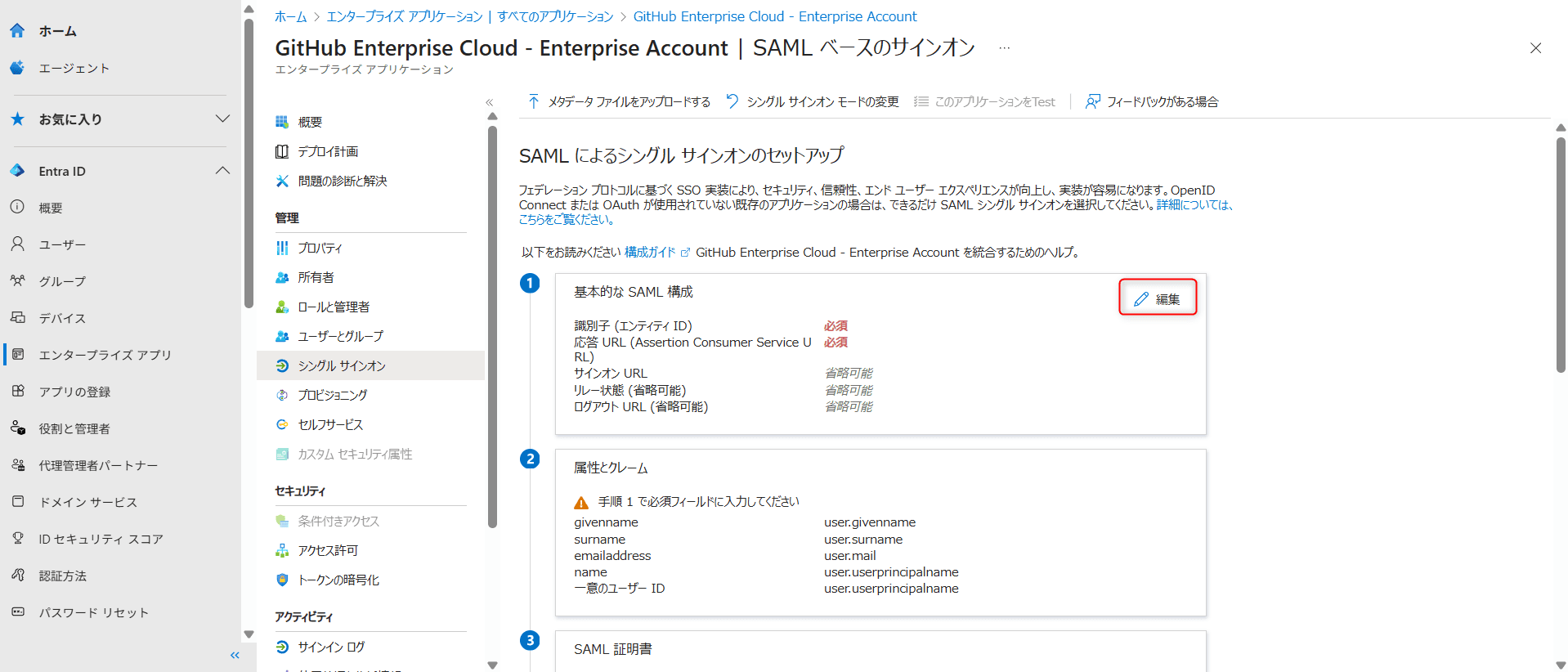Click the left sidebar scrollbar down arrow

tap(249, 634)
